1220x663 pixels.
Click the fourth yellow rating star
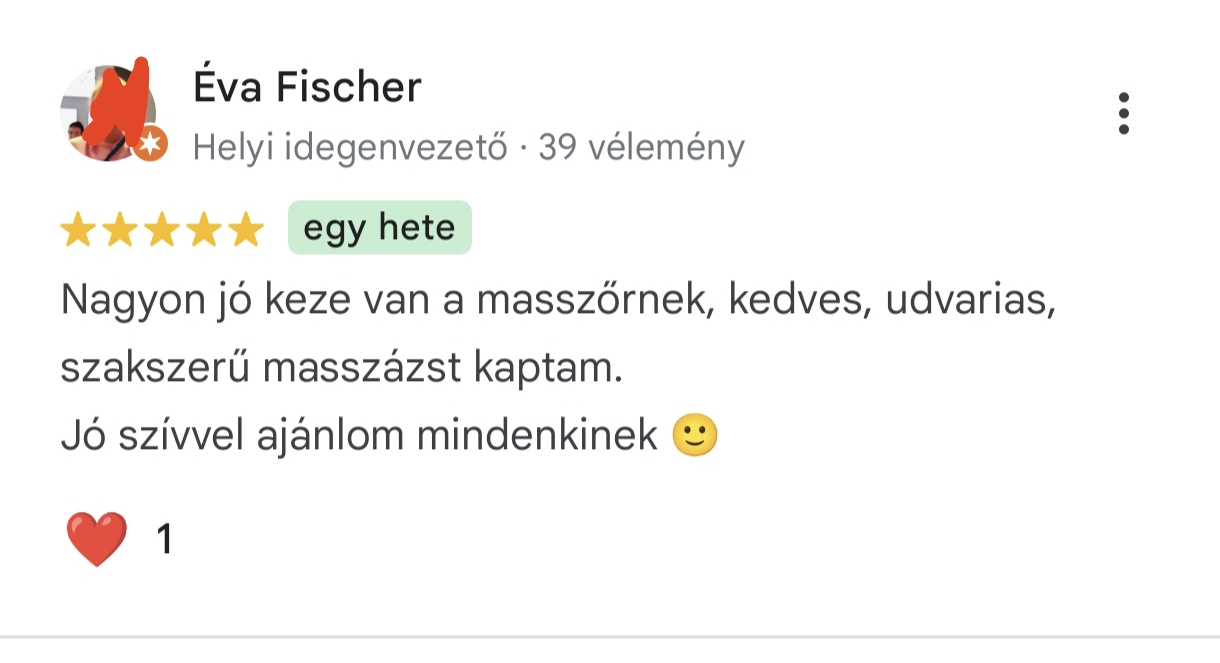(x=204, y=231)
